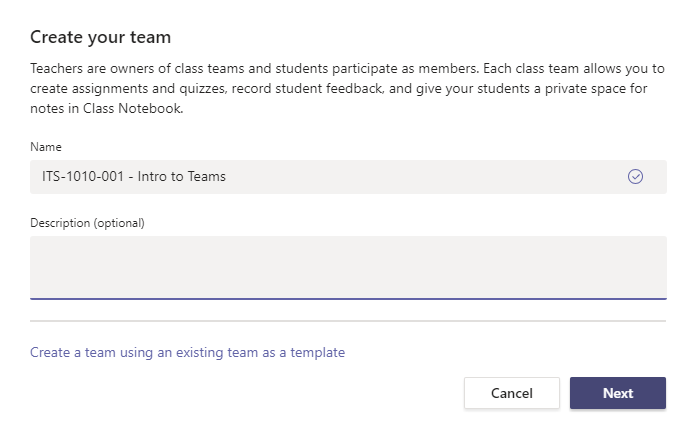Viewport: 696px width, 440px height.
Task: Proceed to next step with Next
Action: (617, 393)
